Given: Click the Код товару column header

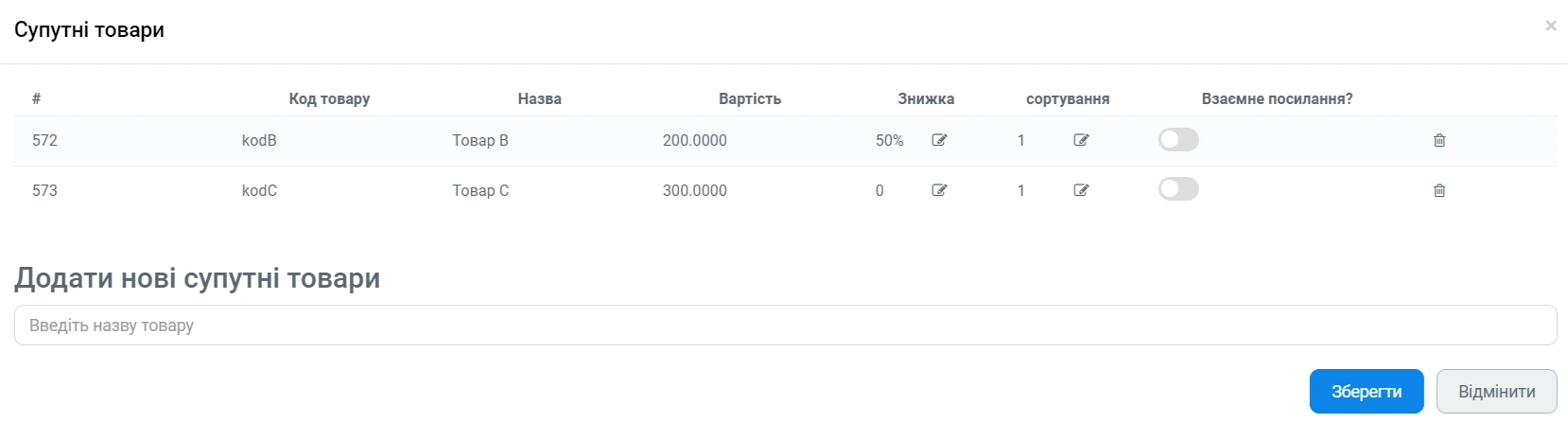Looking at the screenshot, I should pos(329,98).
